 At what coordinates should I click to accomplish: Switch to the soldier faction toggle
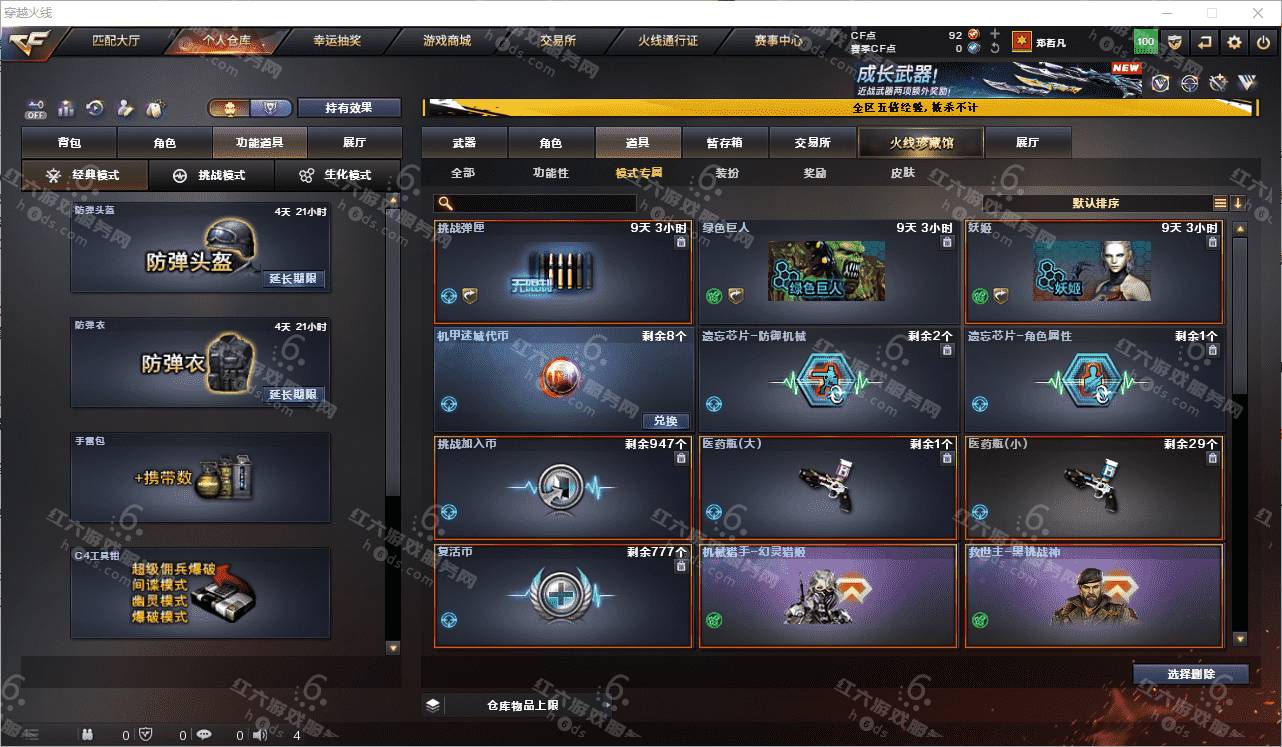pyautogui.click(x=229, y=107)
